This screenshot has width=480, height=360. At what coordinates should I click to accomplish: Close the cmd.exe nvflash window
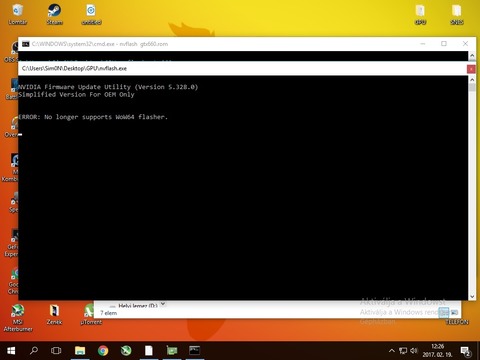pyautogui.click(x=465, y=44)
